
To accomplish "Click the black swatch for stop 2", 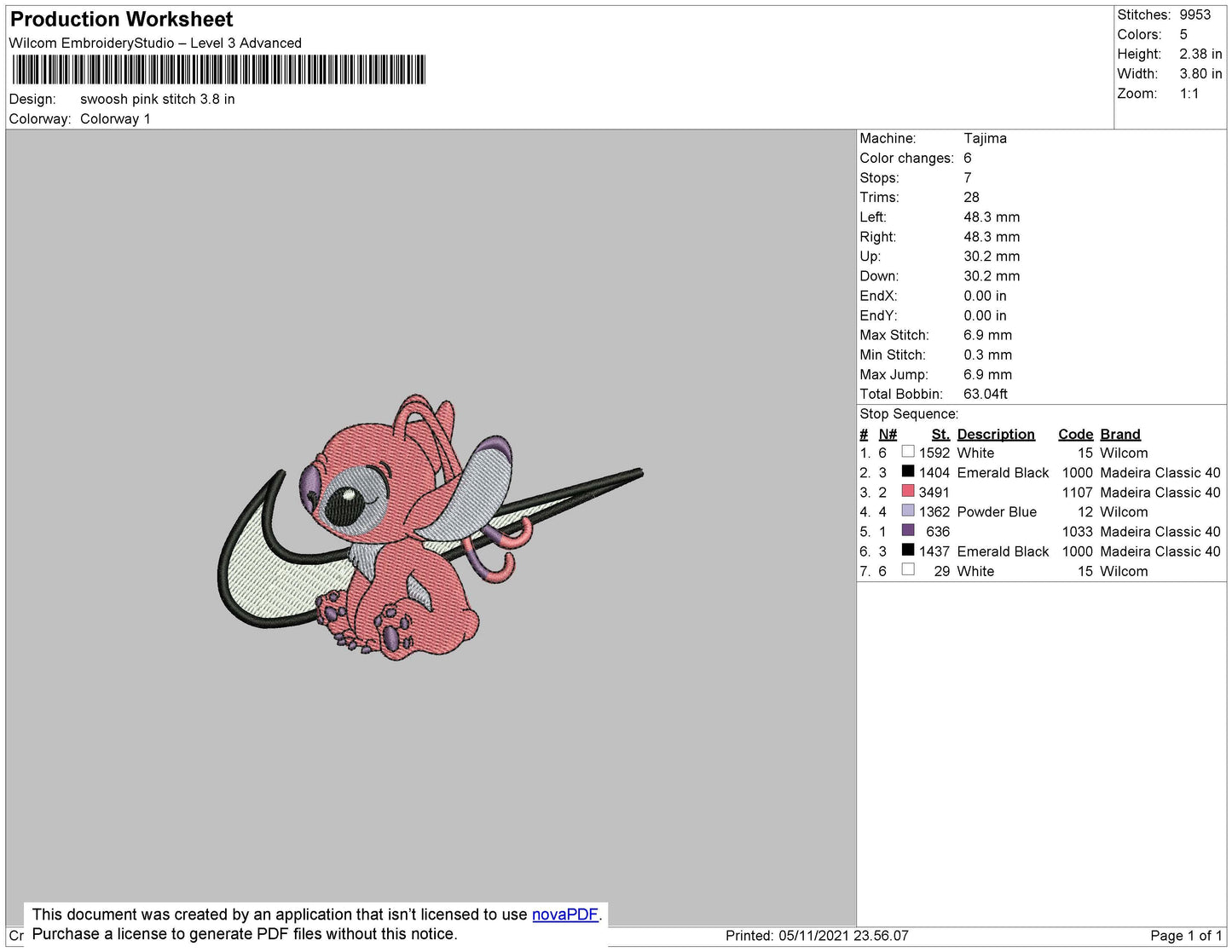I will [x=908, y=471].
